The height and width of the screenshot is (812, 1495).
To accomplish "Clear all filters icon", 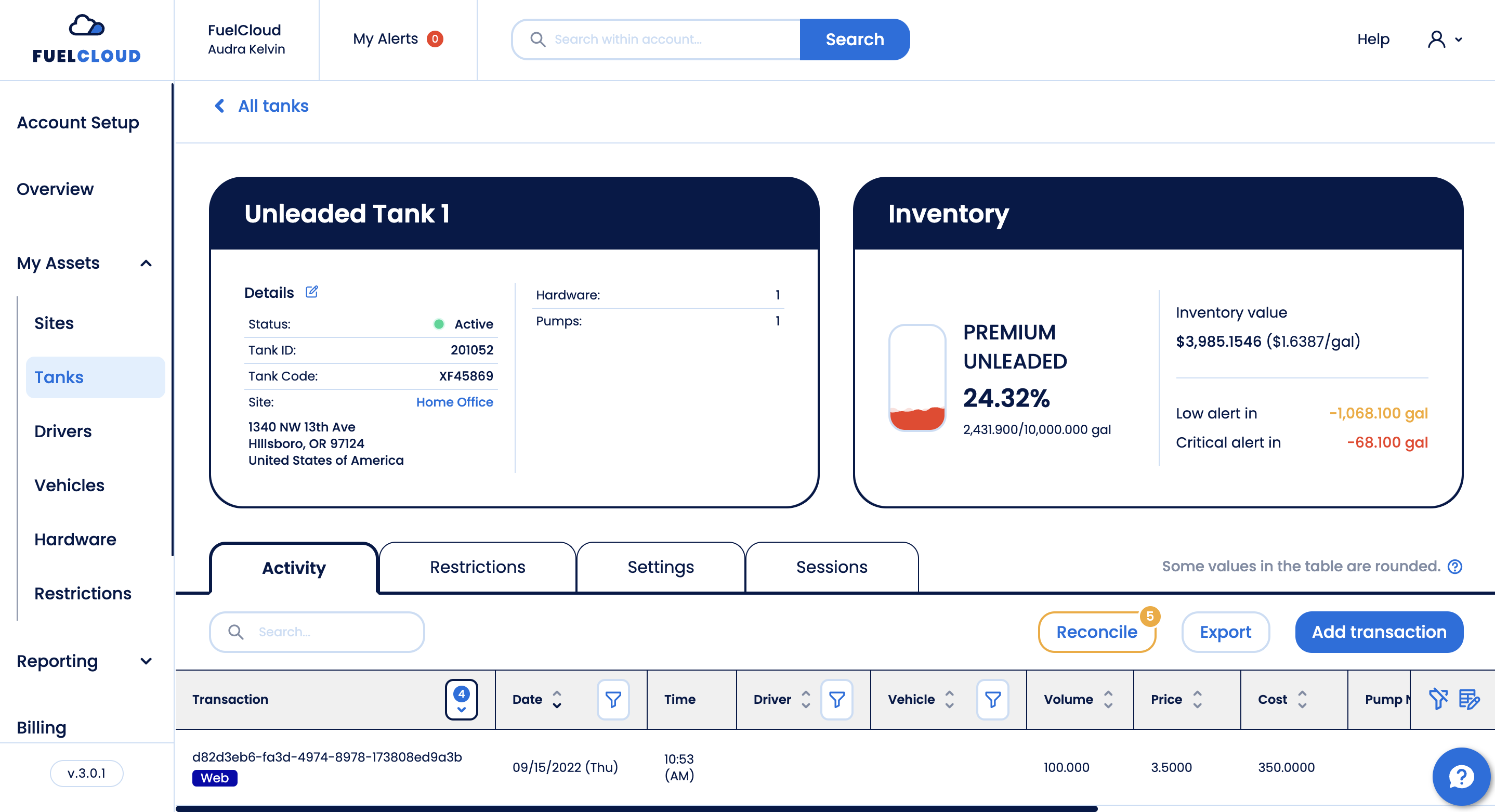I will click(1438, 699).
